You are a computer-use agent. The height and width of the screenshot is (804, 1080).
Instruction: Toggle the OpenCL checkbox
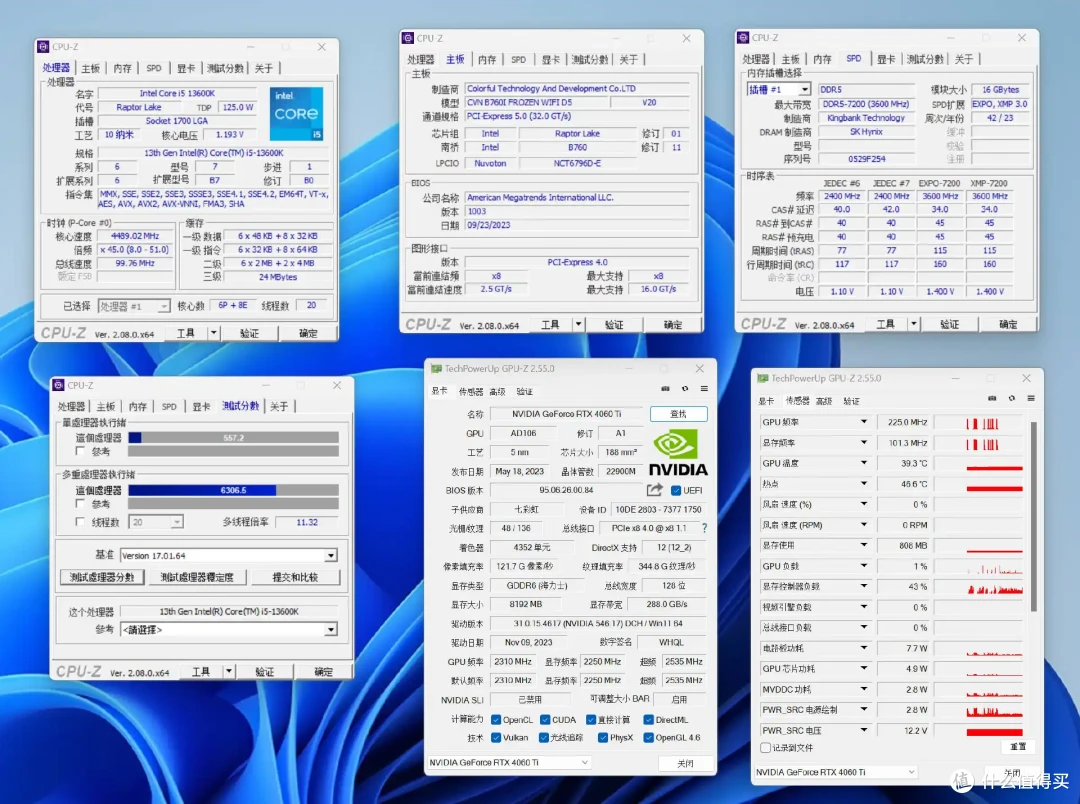496,720
